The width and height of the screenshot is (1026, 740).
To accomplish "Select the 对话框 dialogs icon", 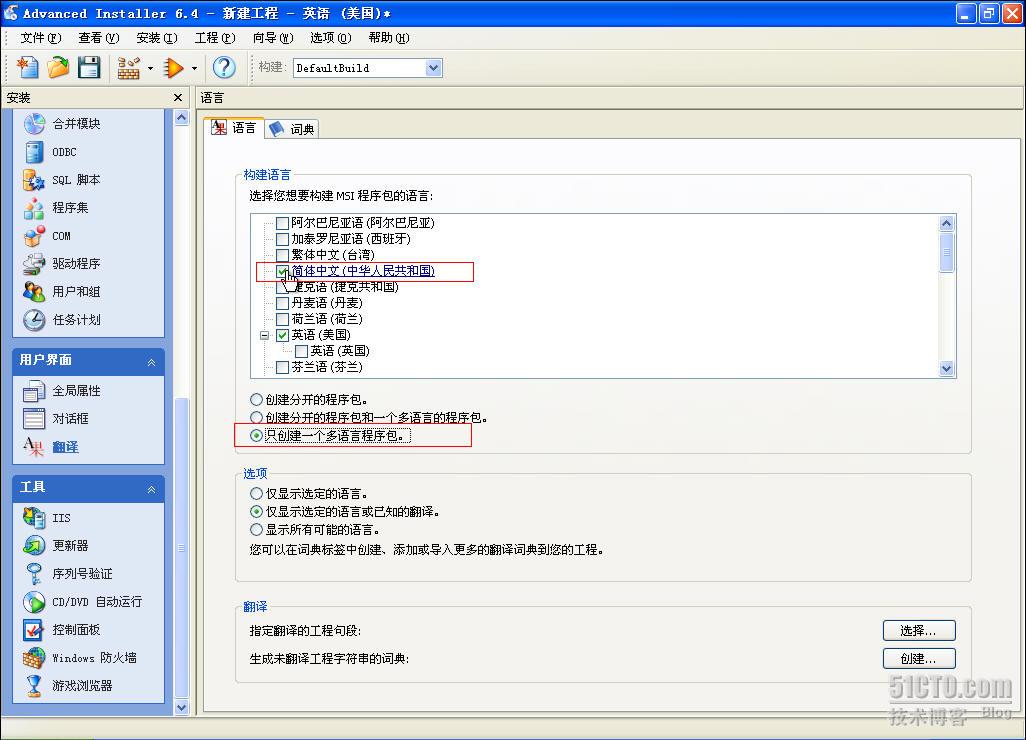I will [34, 419].
